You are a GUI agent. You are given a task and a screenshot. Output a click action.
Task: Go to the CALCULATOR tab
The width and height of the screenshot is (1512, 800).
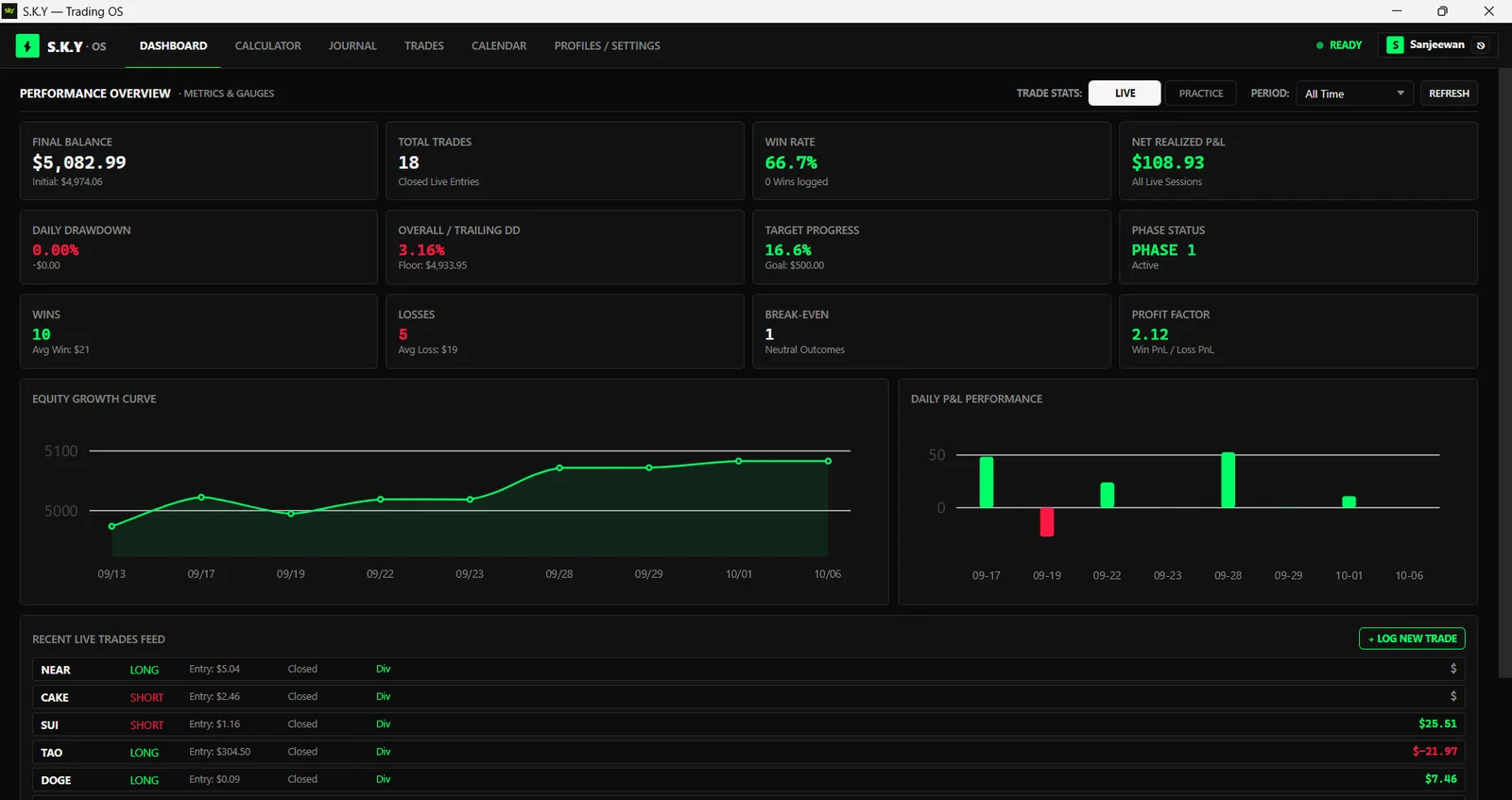(x=267, y=45)
